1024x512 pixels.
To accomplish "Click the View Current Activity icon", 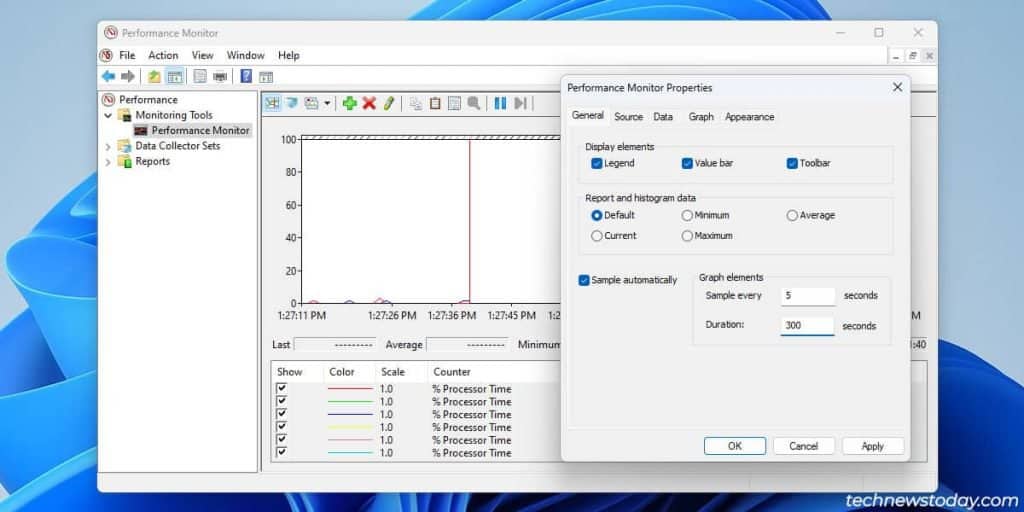I will [x=272, y=103].
